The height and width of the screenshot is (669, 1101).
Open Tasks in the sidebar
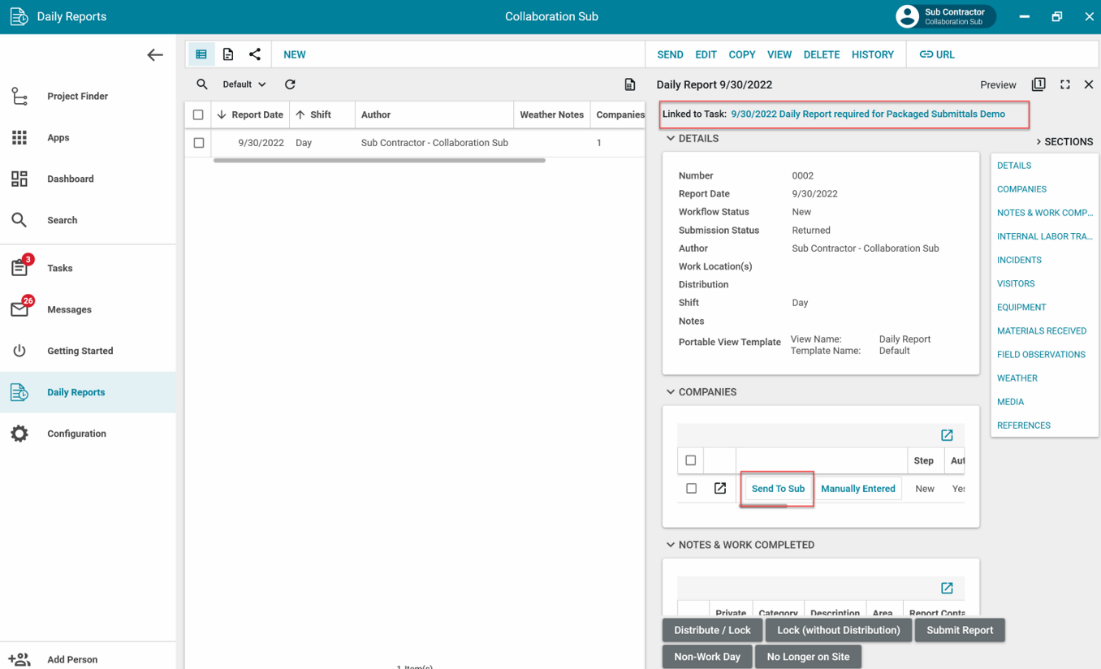60,268
